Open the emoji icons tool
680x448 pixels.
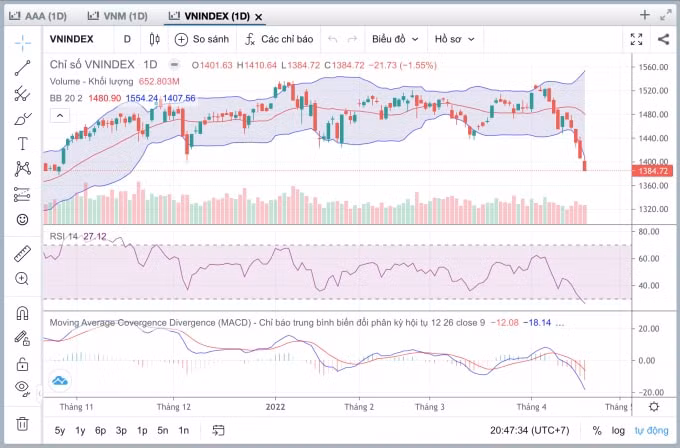click(x=23, y=219)
